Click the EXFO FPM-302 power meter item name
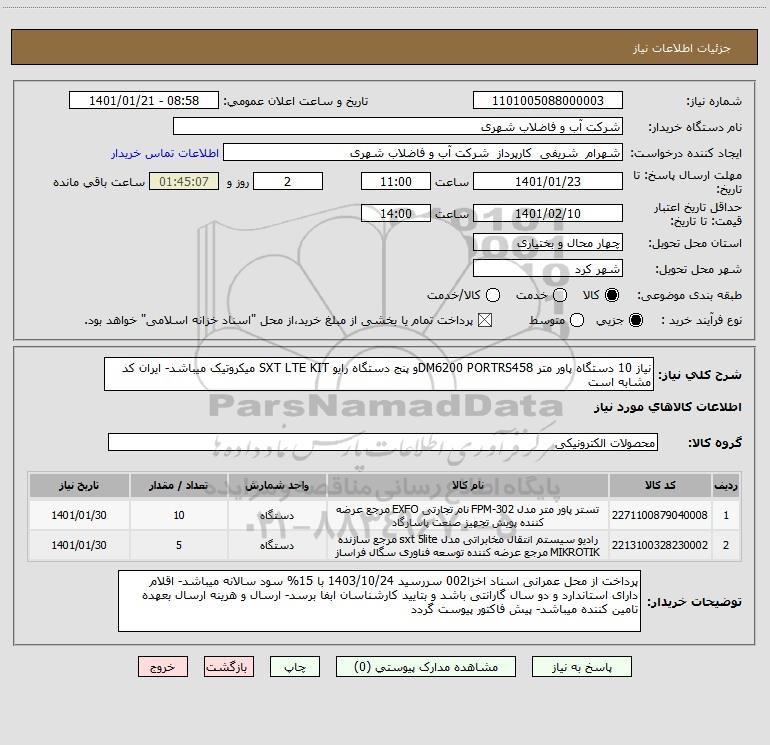The height and width of the screenshot is (745, 770). click(x=468, y=516)
